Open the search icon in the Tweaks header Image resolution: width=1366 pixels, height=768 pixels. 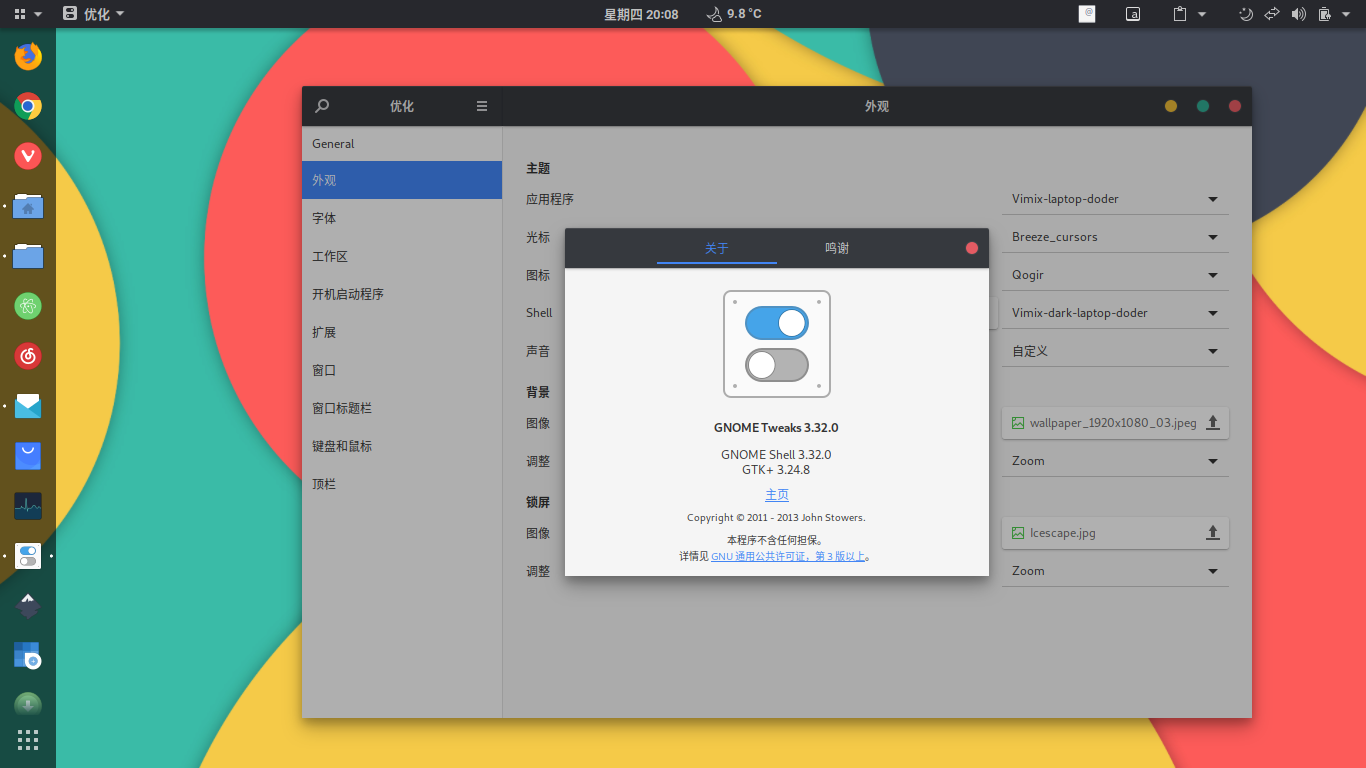[x=321, y=106]
